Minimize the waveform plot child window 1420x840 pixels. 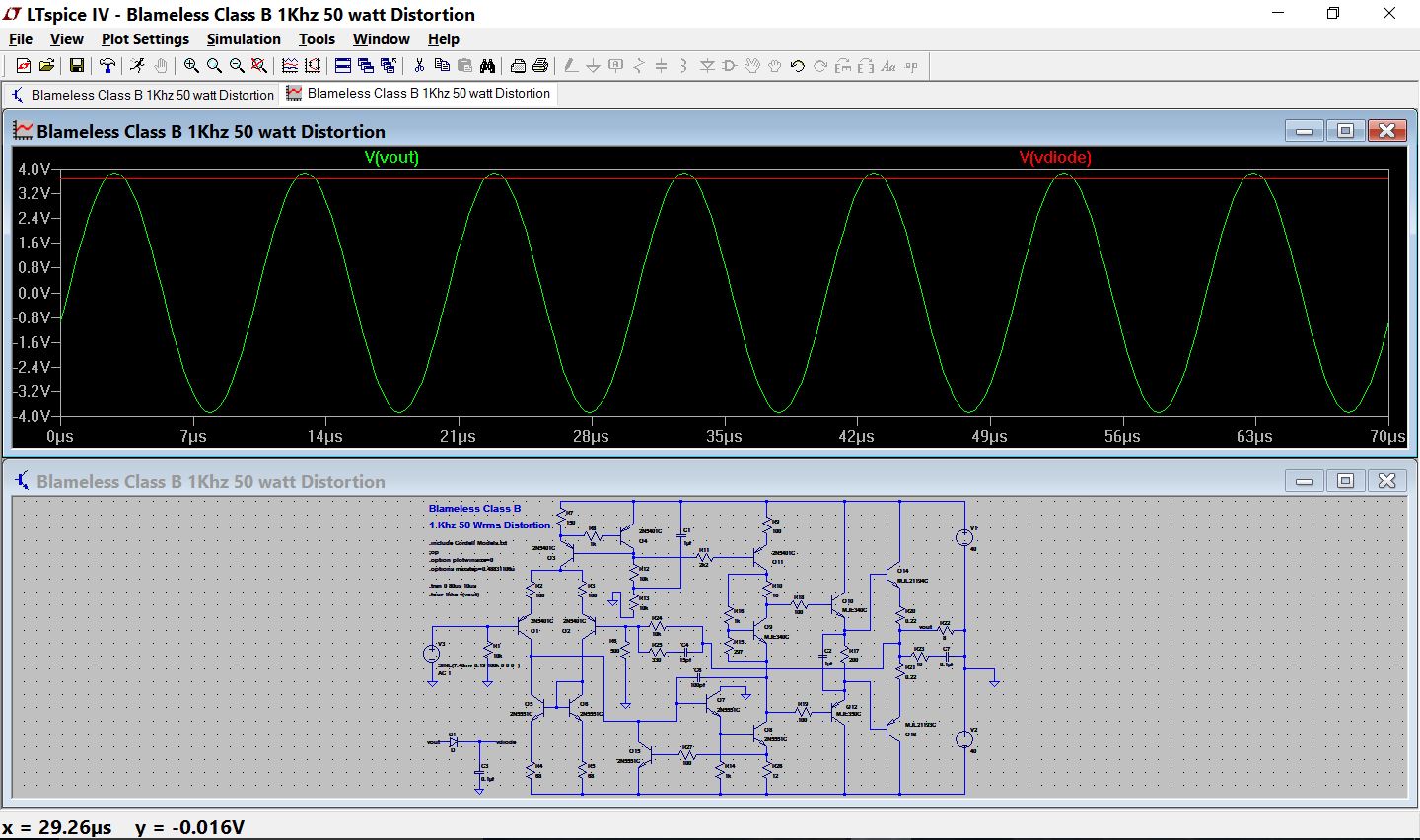[1304, 131]
